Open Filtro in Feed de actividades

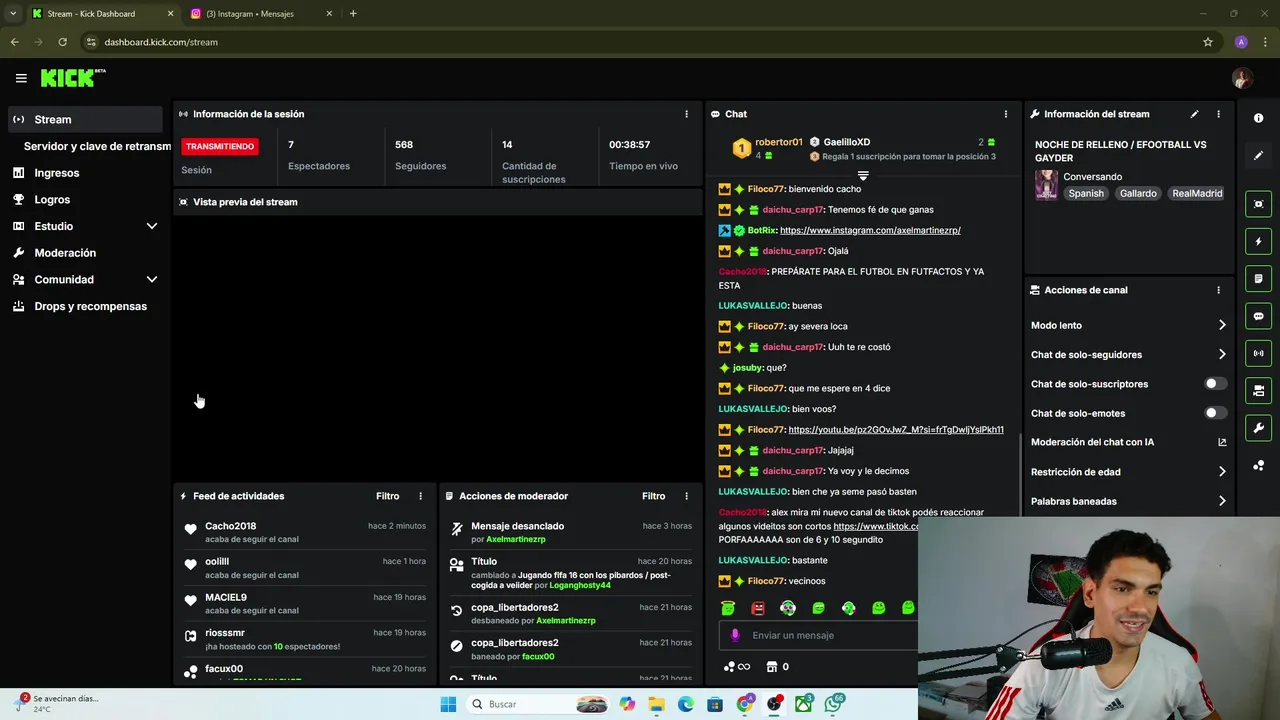click(x=388, y=496)
